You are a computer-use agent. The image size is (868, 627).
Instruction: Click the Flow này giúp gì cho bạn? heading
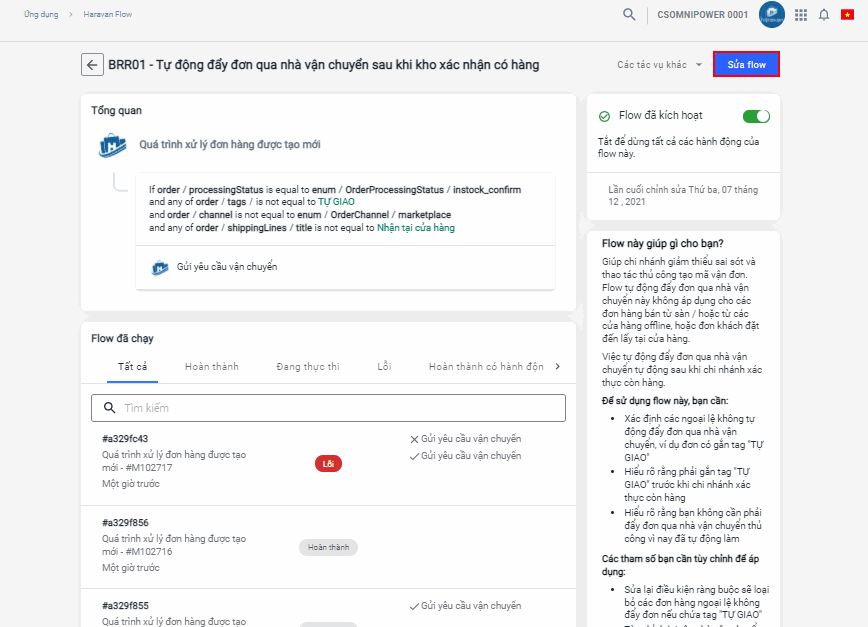coord(663,243)
